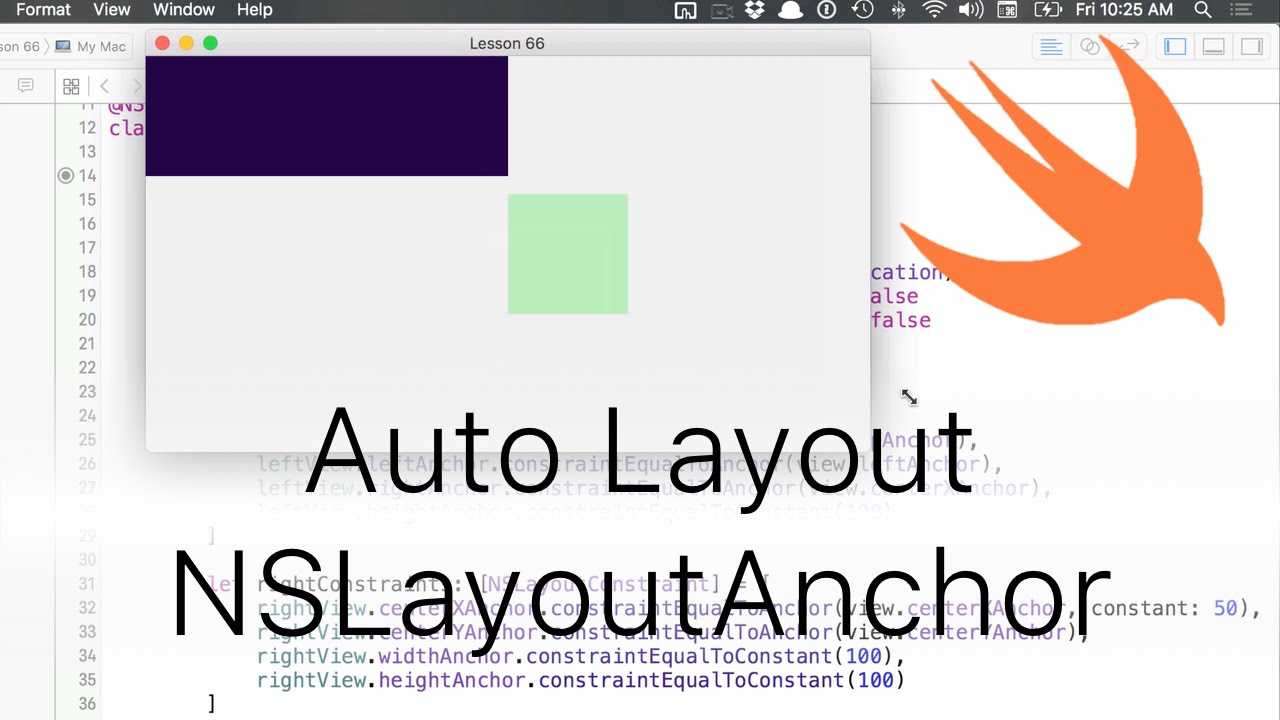
Task: Open the report navigator speech-bubble icon
Action: [26, 86]
